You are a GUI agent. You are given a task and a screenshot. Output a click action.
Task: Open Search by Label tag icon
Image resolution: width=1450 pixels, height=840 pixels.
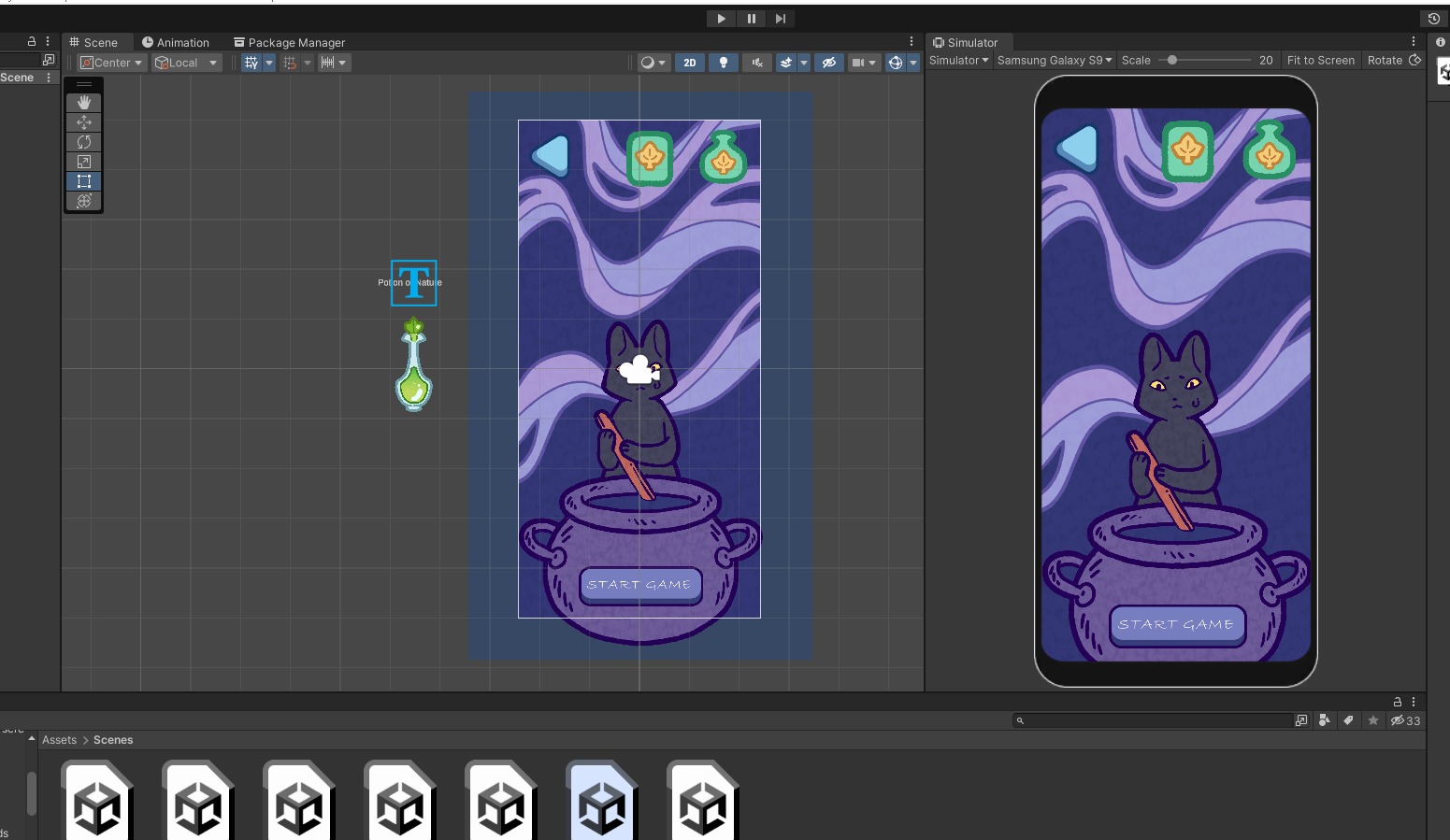[x=1348, y=720]
